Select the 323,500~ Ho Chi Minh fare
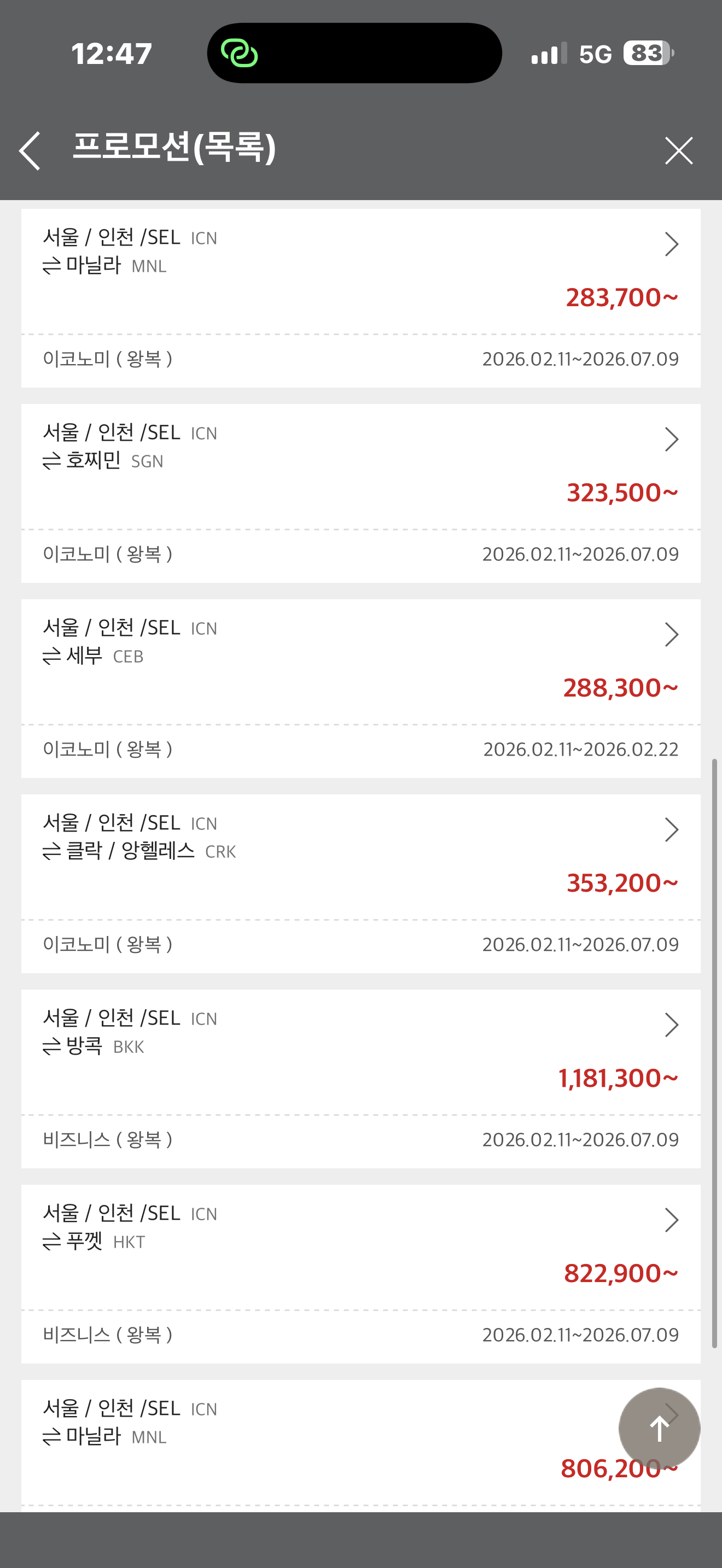Screen dimensions: 722x1568 [x=621, y=493]
